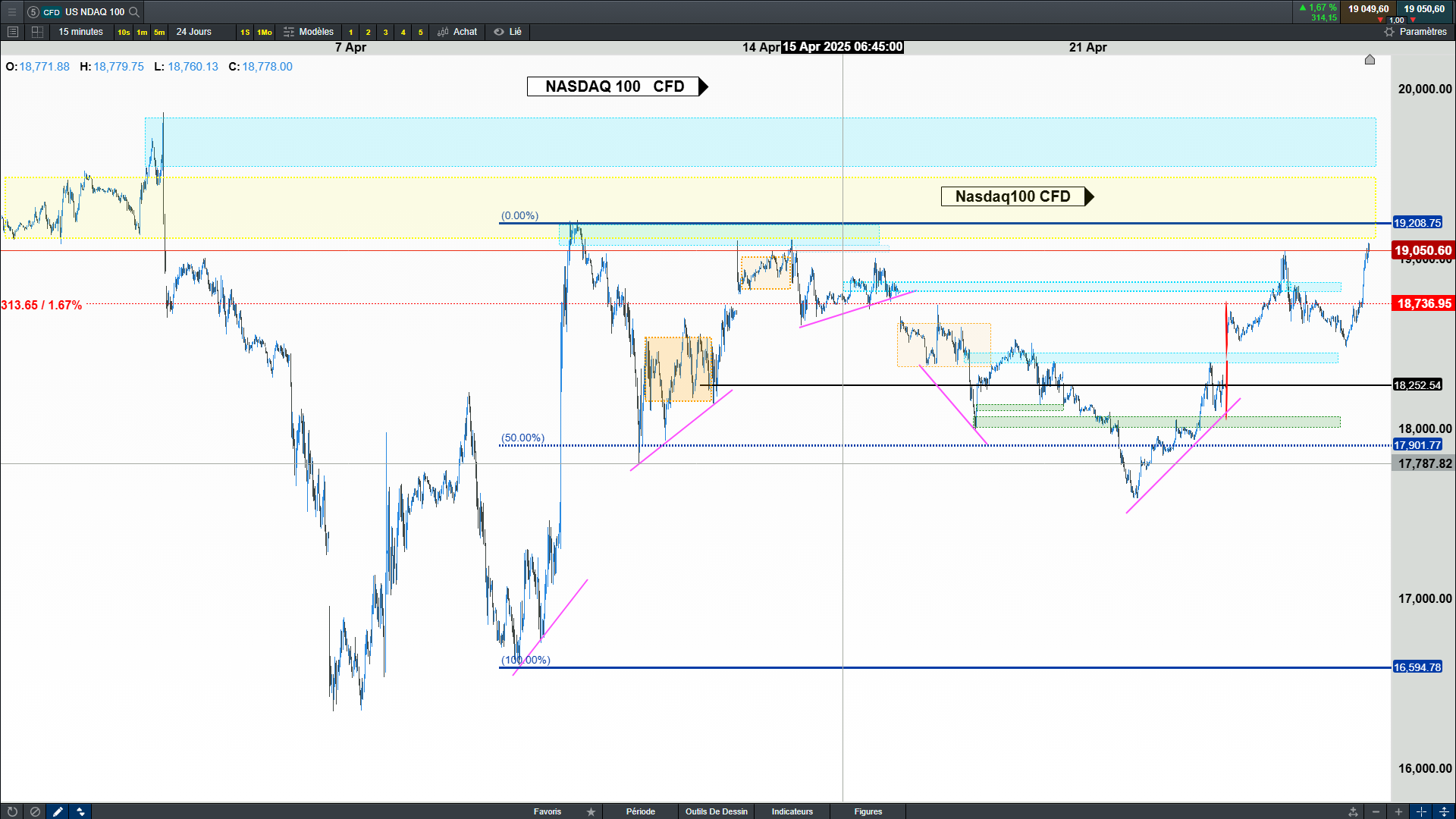Open the 15 minutes timeframe dropdown

click(x=80, y=32)
